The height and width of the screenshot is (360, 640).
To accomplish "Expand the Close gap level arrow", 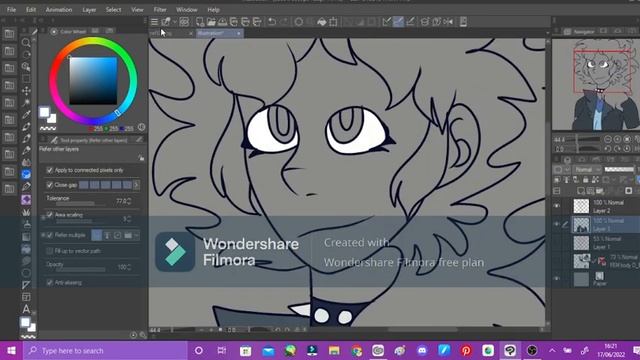I will (136, 185).
